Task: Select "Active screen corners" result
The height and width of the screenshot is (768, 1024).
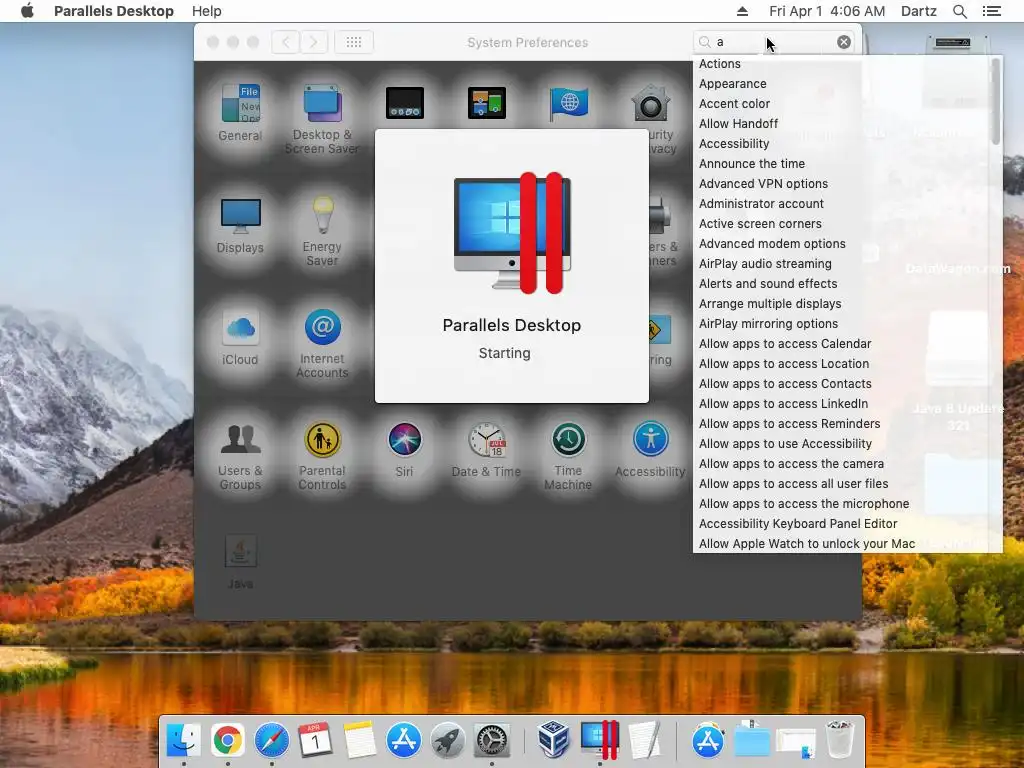Action: 760,223
